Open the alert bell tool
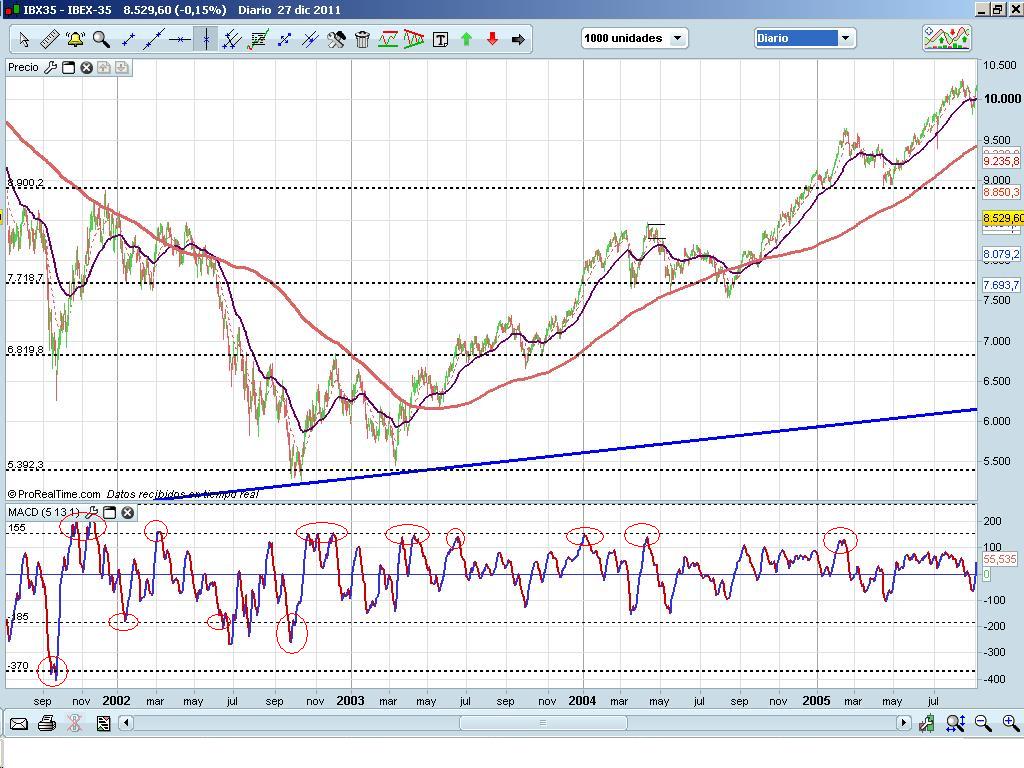This screenshot has width=1024, height=768. [75, 39]
